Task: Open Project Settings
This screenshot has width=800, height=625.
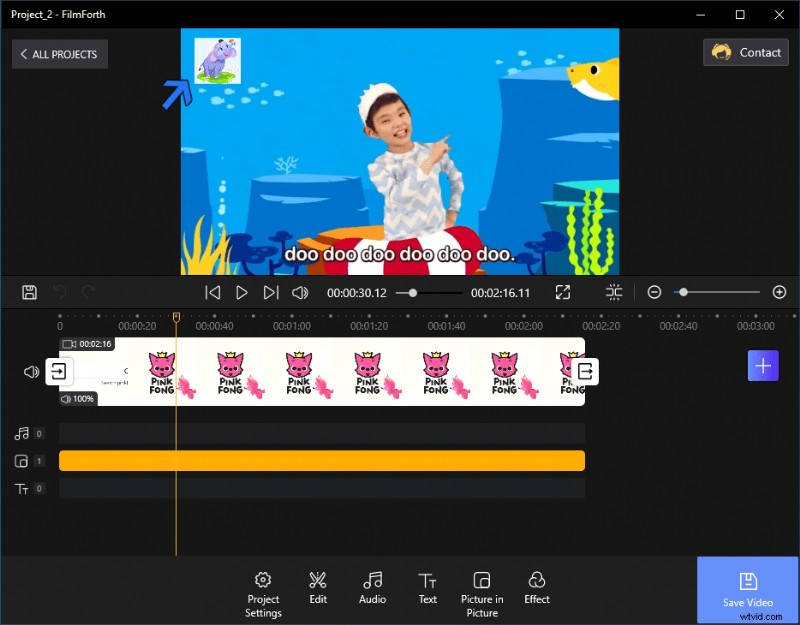Action: coord(262,590)
